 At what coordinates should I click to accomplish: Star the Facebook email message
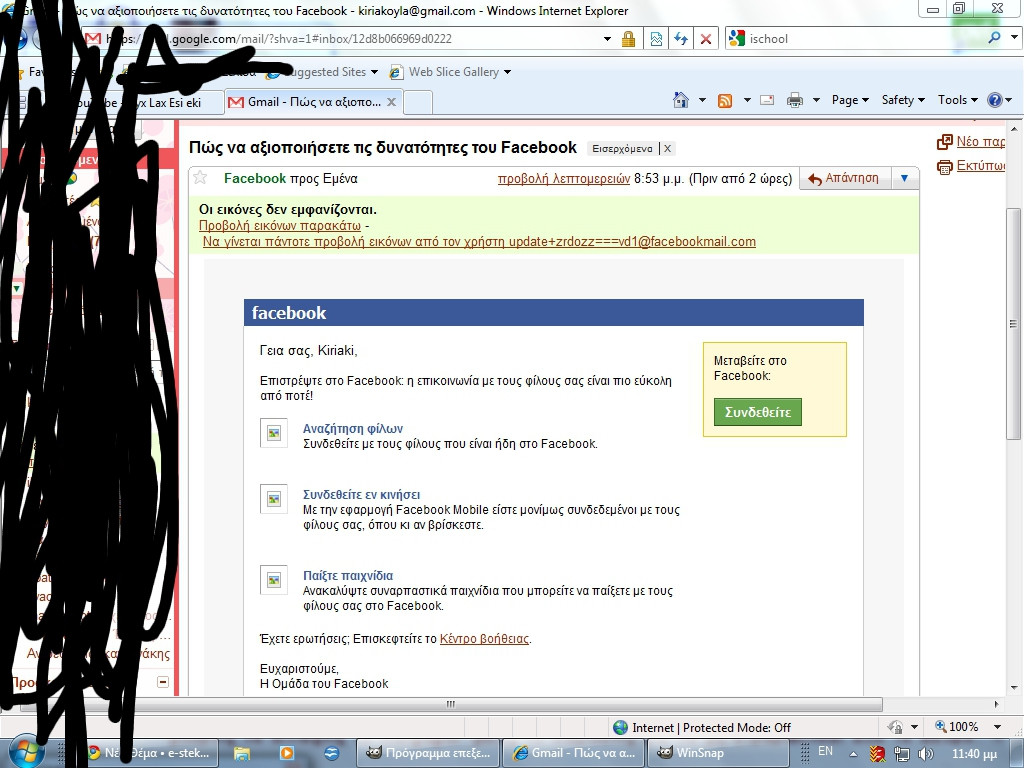tap(200, 178)
